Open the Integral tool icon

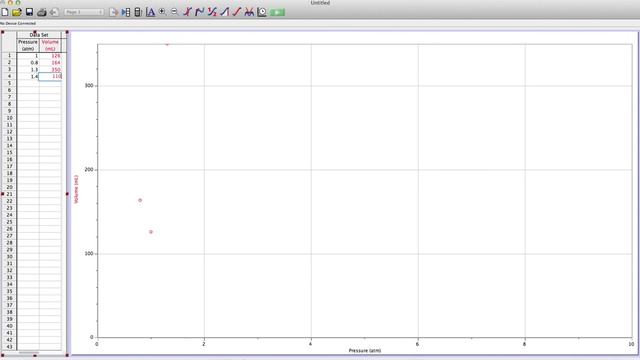(224, 12)
